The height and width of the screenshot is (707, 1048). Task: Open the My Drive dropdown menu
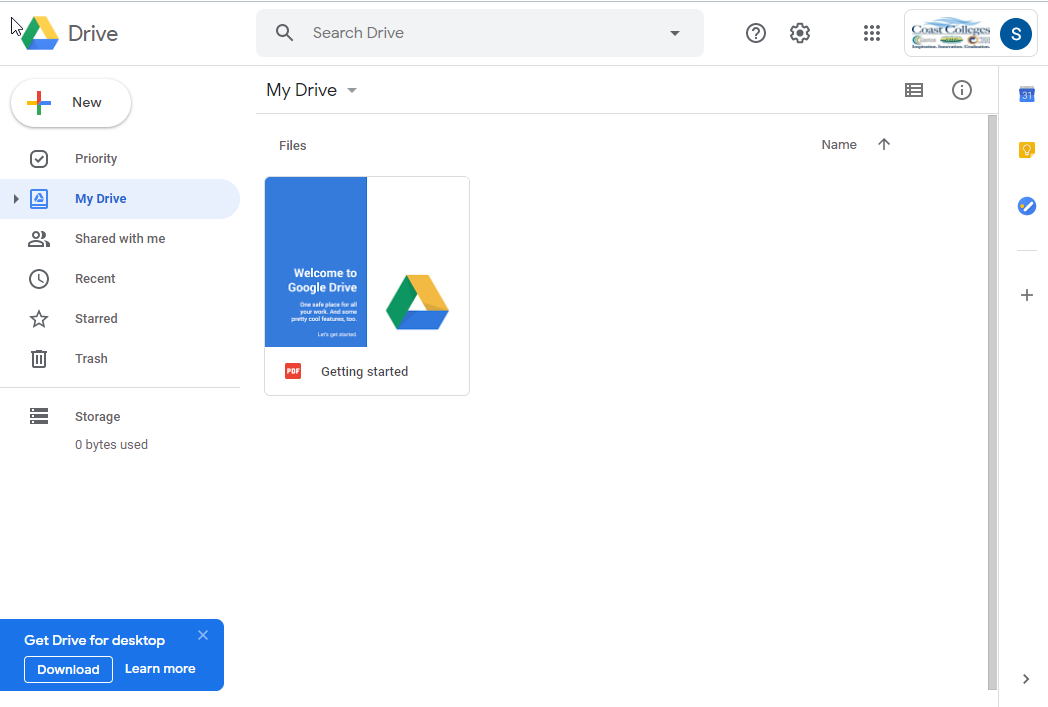coord(352,91)
